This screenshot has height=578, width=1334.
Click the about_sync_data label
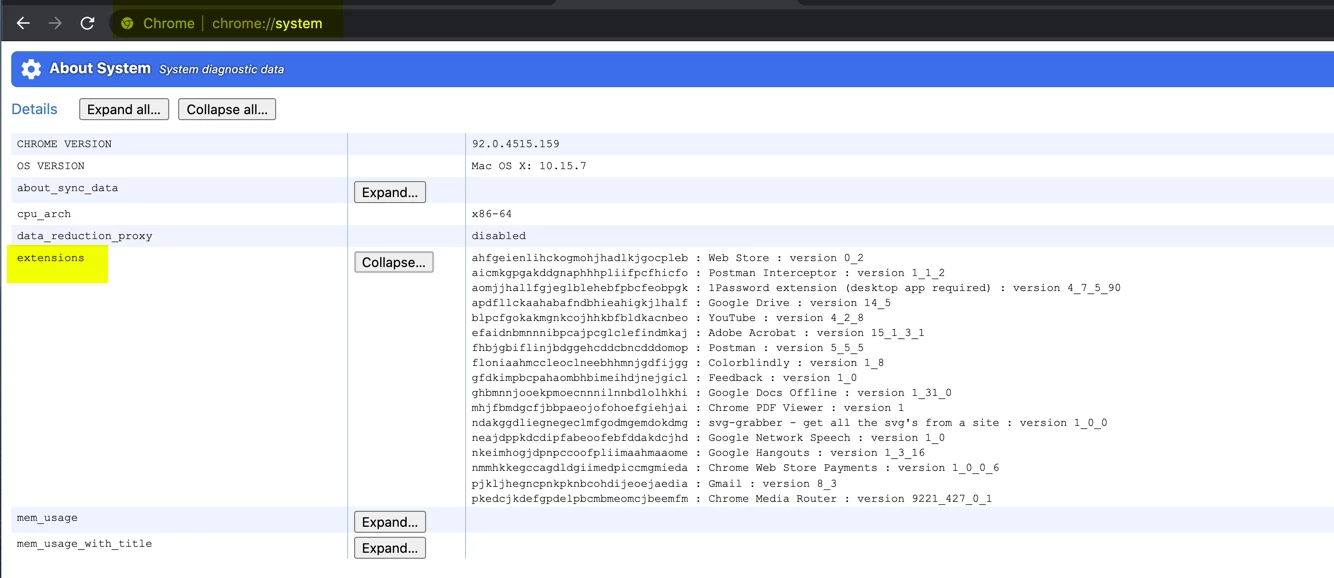[68, 188]
